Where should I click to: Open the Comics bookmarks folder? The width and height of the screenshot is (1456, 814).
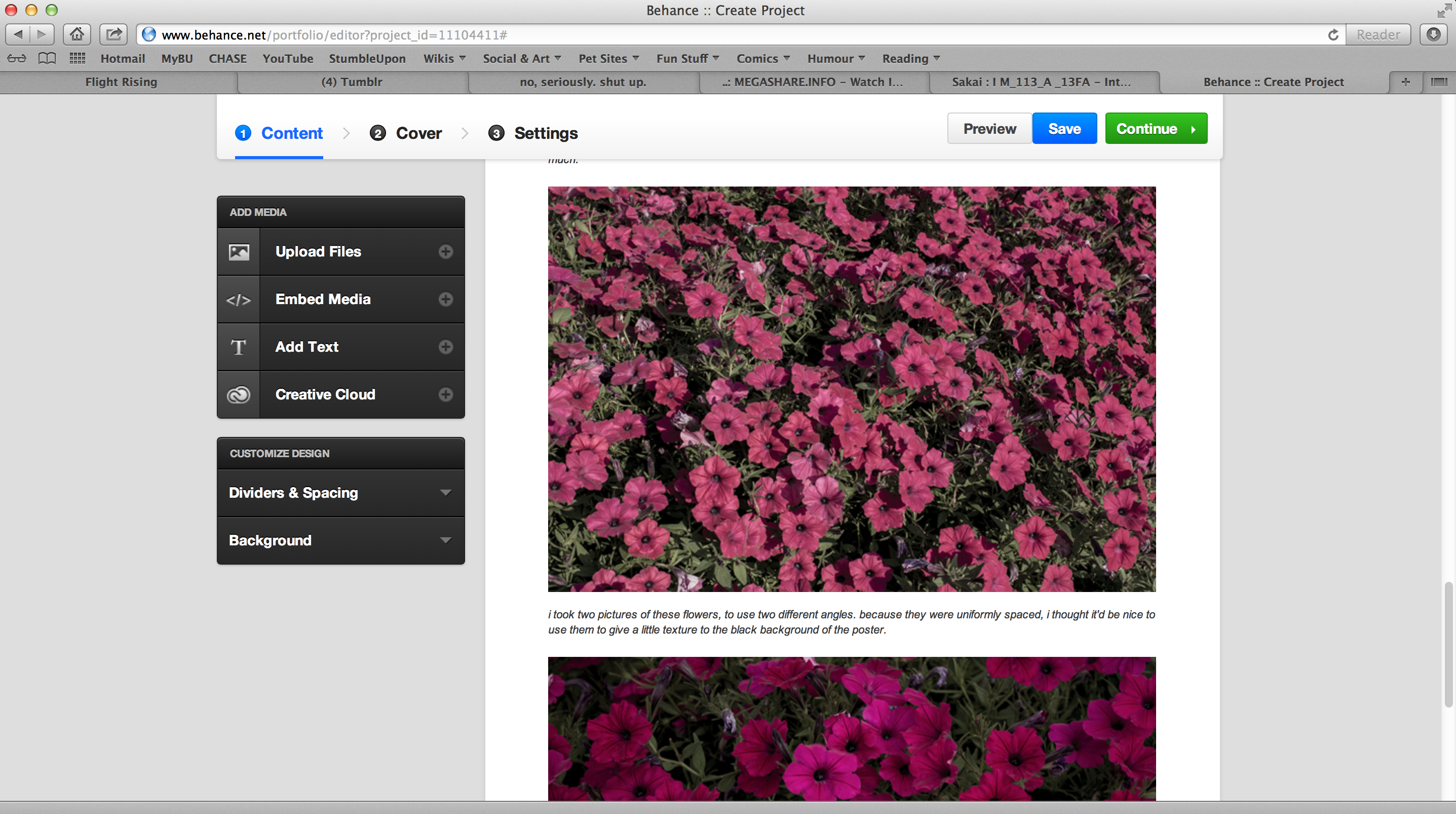(x=763, y=58)
